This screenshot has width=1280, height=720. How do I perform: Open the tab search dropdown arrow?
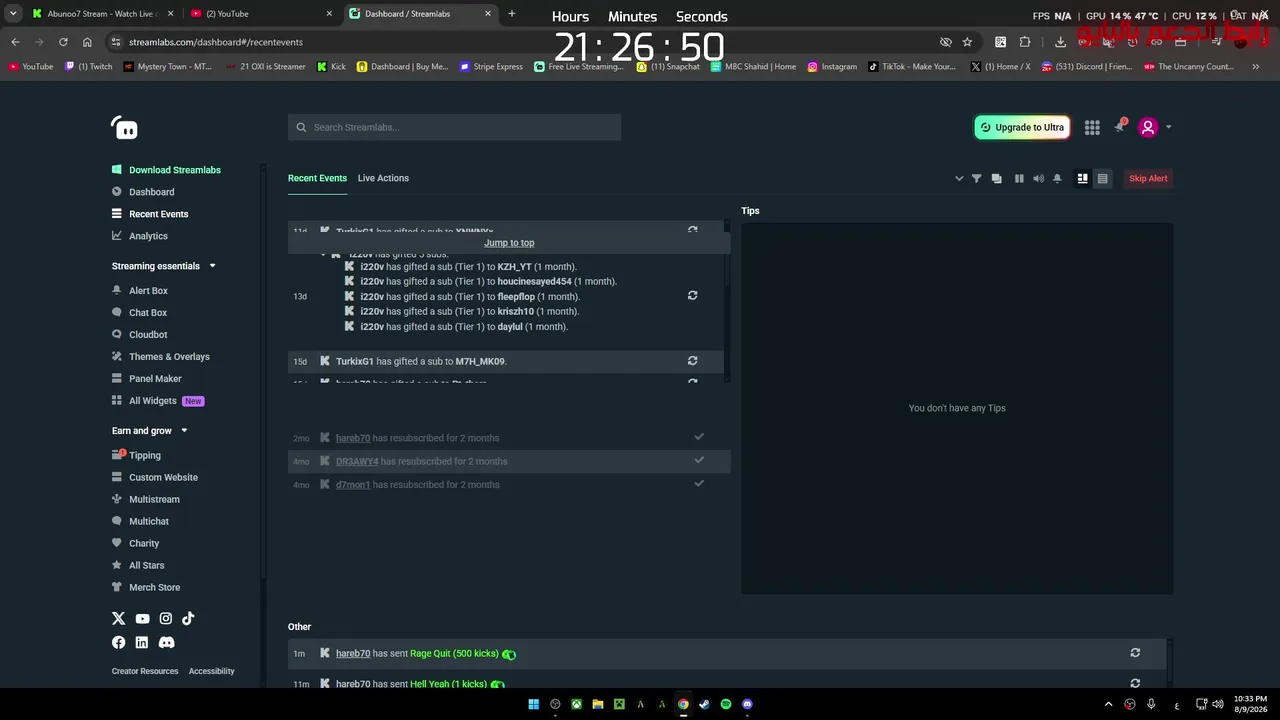(13, 14)
